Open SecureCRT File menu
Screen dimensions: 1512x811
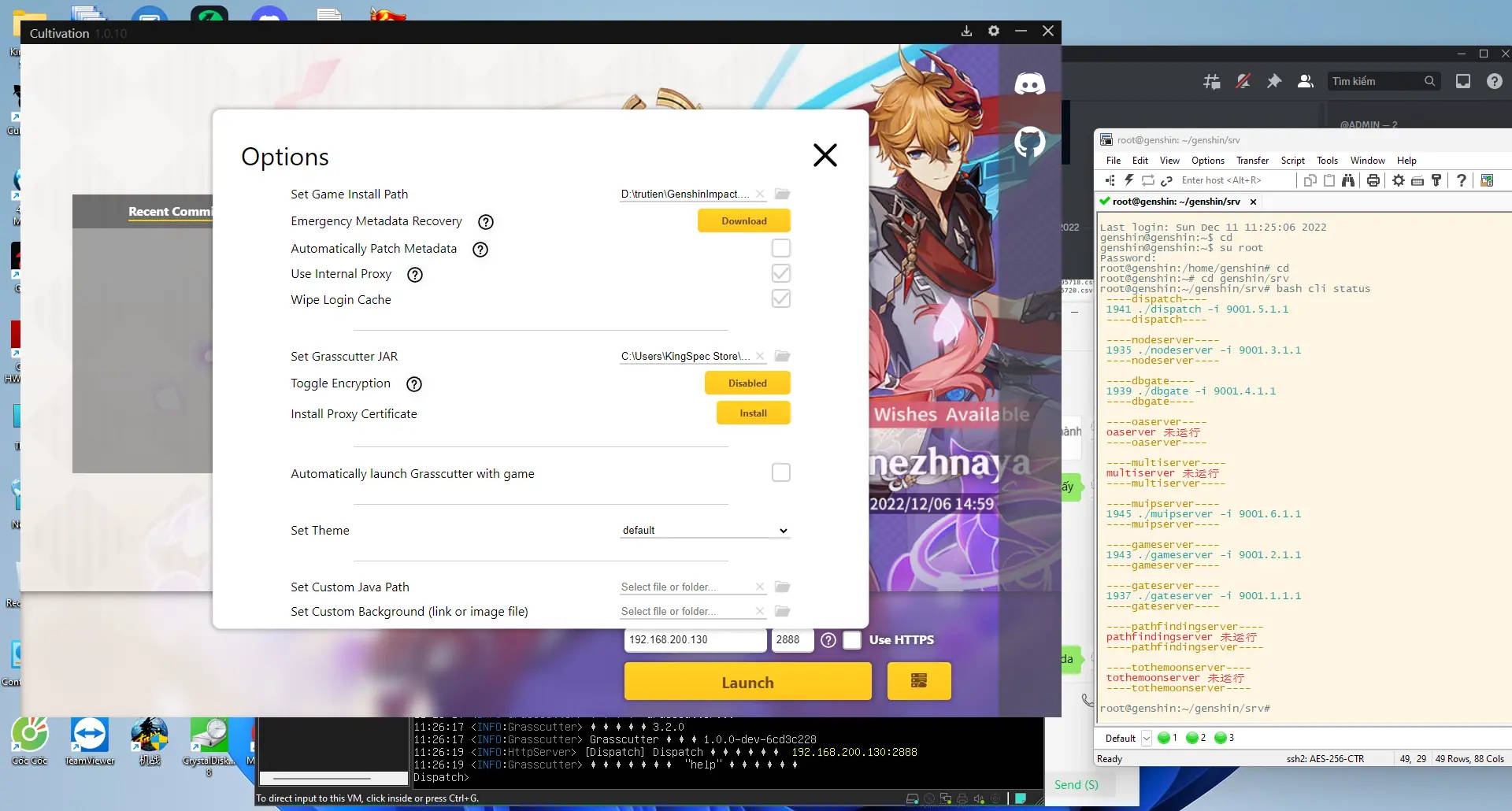[x=1114, y=161]
